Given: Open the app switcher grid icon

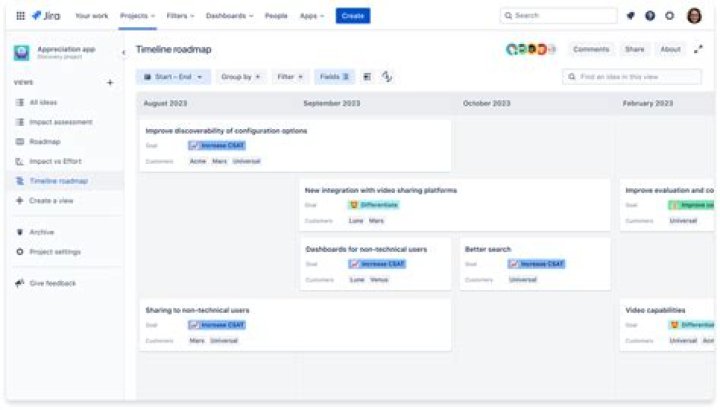Looking at the screenshot, I should [20, 16].
